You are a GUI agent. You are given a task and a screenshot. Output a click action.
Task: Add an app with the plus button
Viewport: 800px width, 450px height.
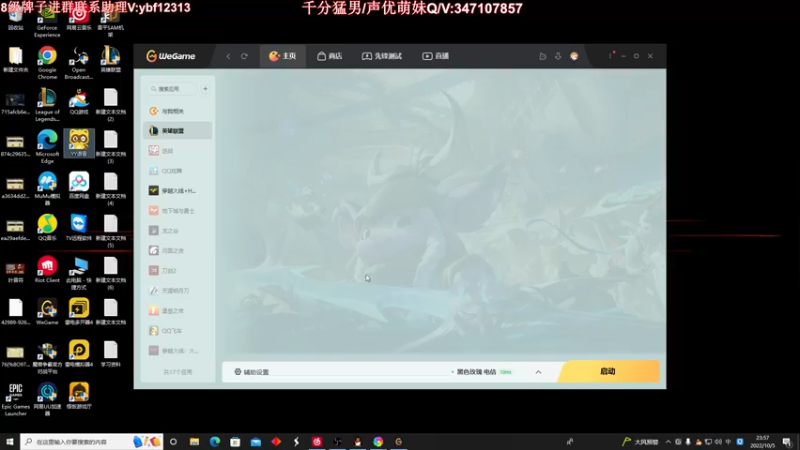(x=205, y=89)
